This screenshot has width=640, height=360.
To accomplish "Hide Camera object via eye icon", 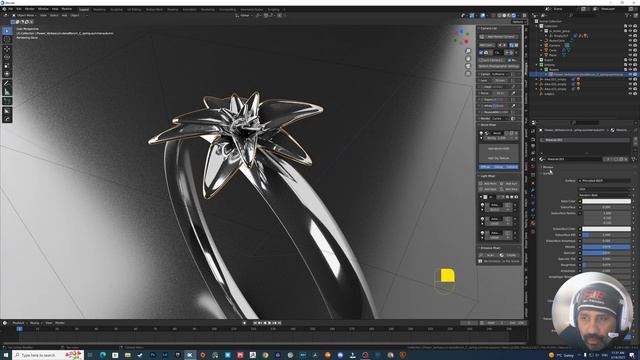I will 630,45.
